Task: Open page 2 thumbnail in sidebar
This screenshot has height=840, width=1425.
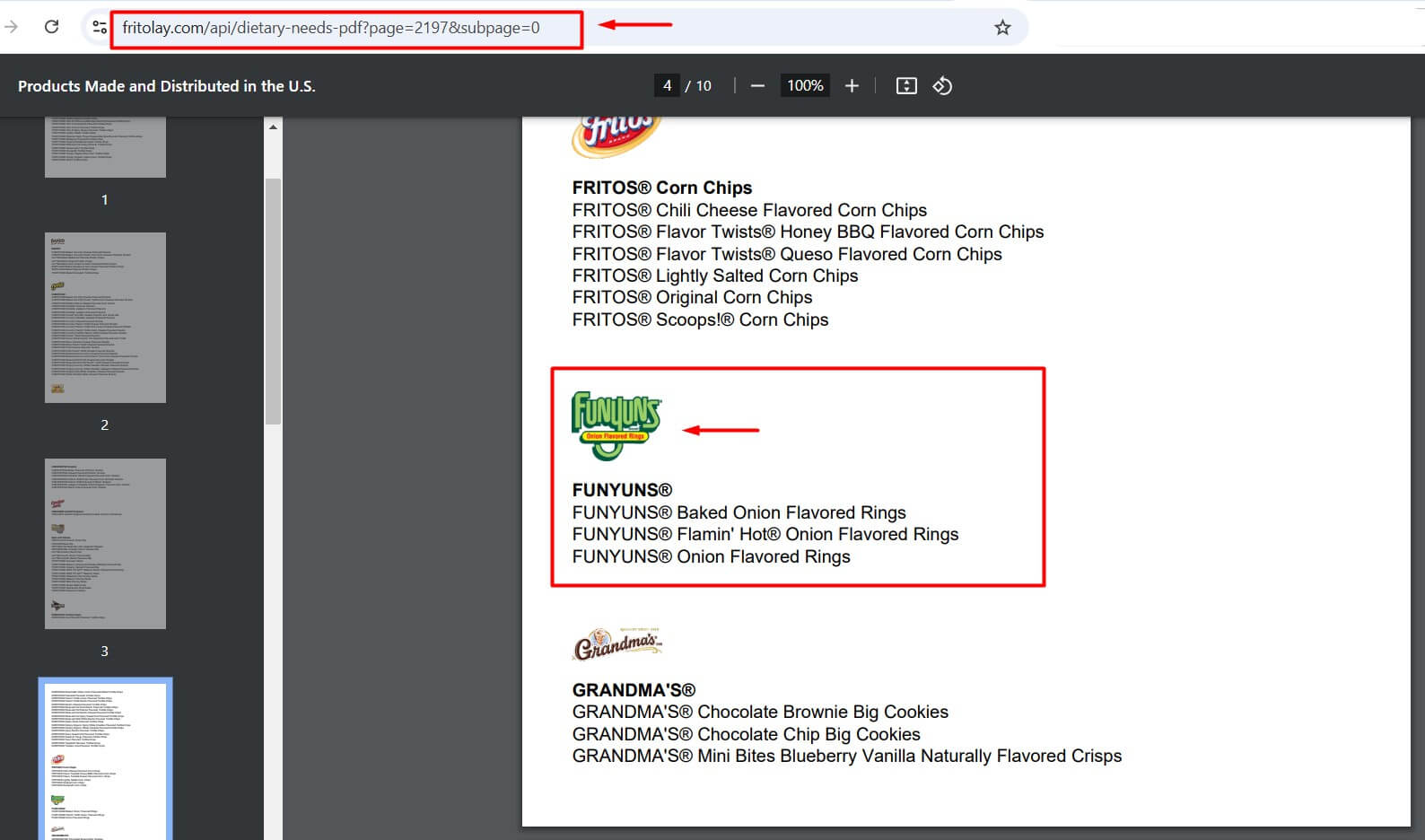Action: 105,318
